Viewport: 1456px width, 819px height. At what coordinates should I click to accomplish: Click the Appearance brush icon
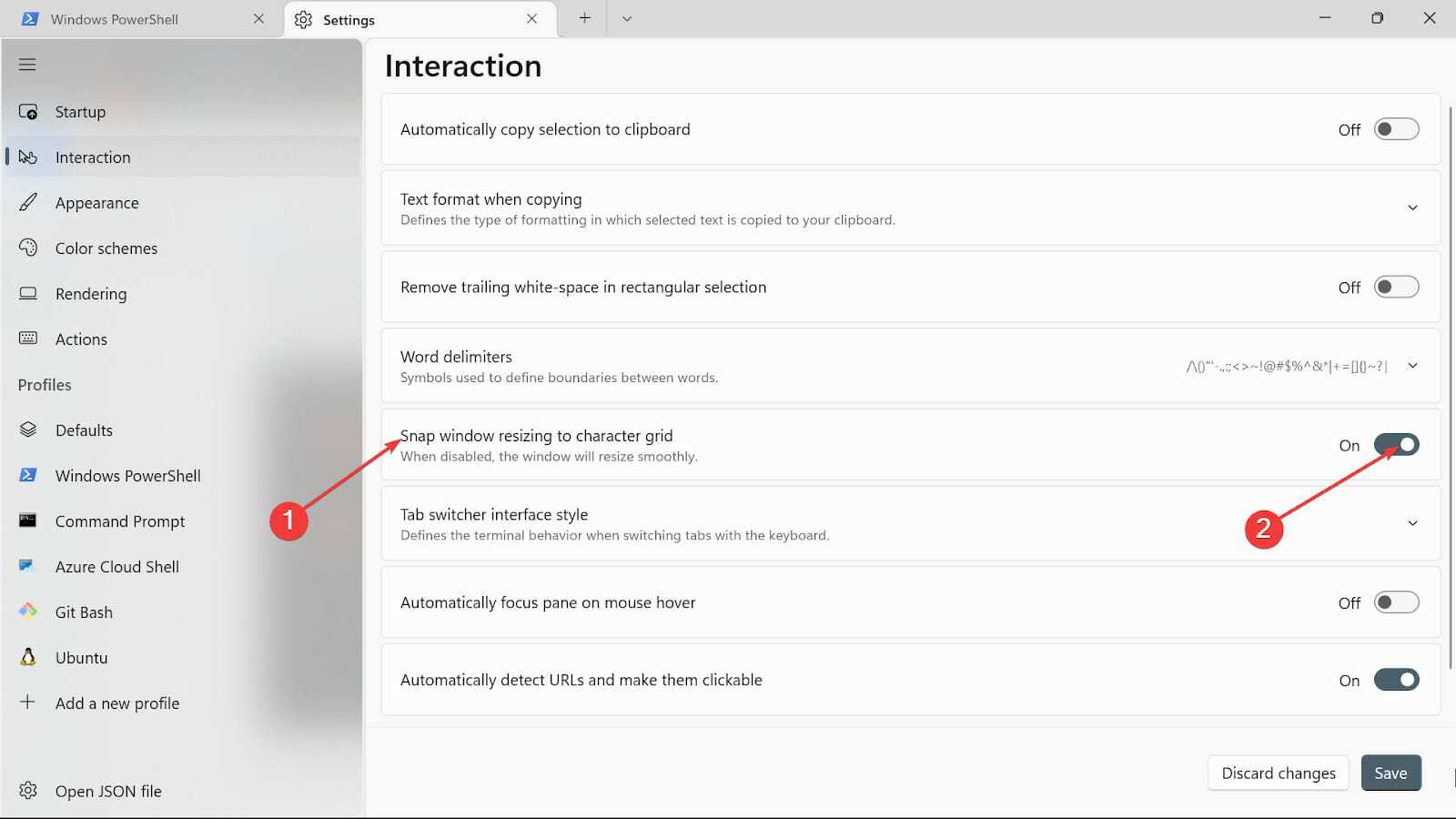point(28,202)
